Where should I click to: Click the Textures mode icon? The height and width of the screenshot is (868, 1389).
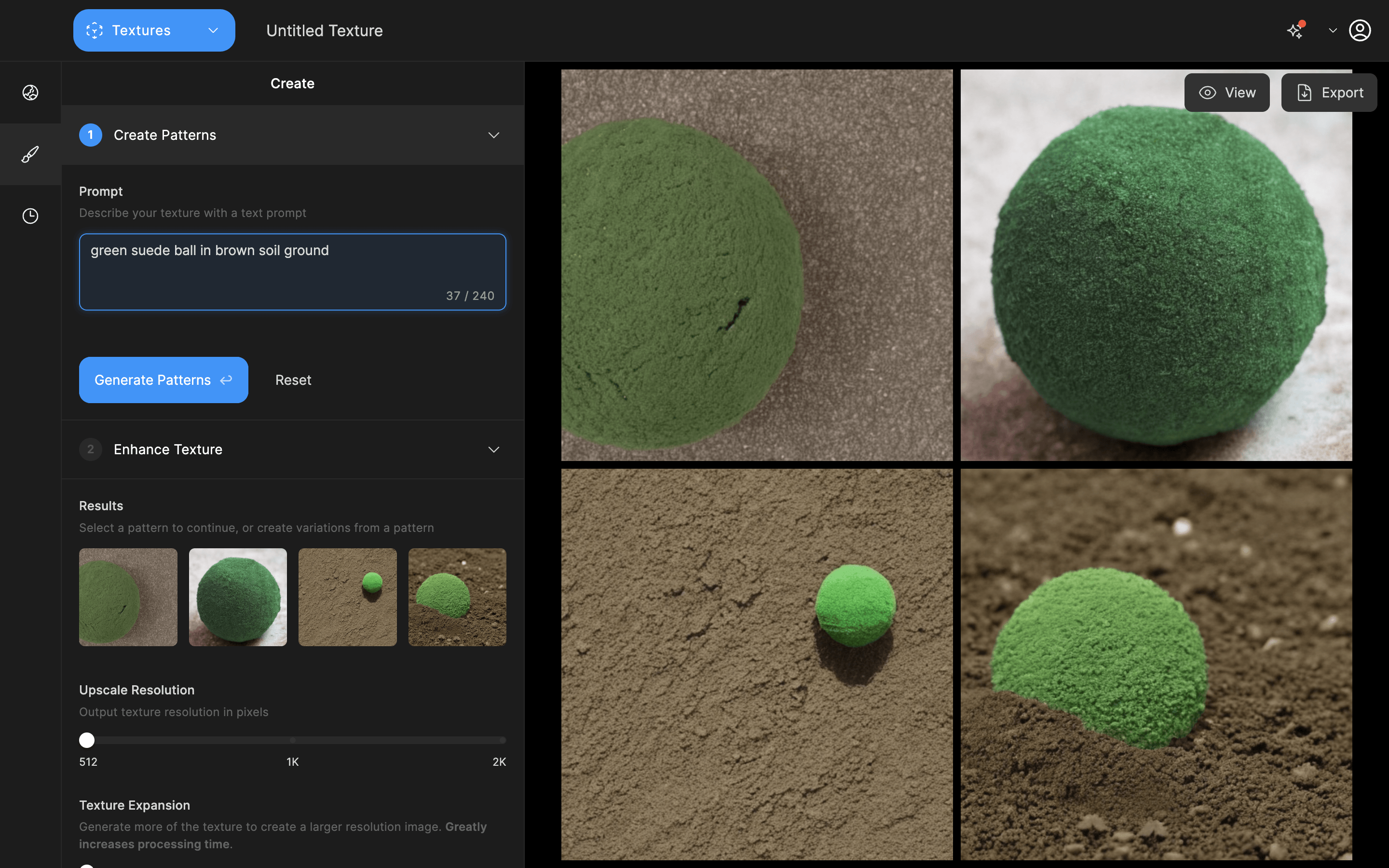(x=95, y=30)
